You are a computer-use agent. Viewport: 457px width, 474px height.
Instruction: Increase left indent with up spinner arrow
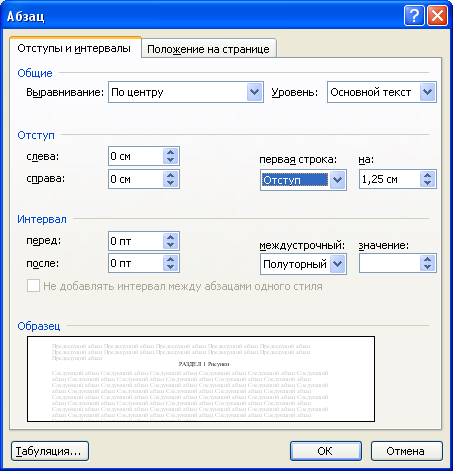(x=171, y=152)
